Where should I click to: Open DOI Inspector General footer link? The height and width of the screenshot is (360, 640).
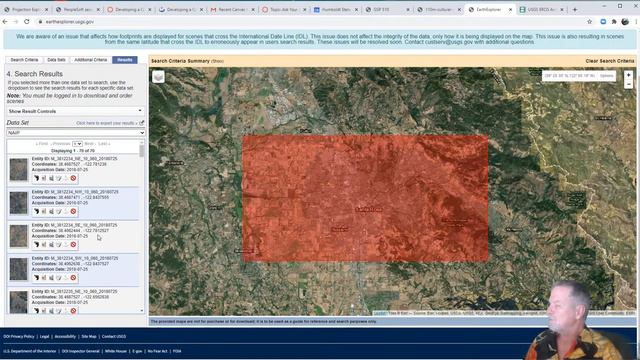[x=80, y=351]
